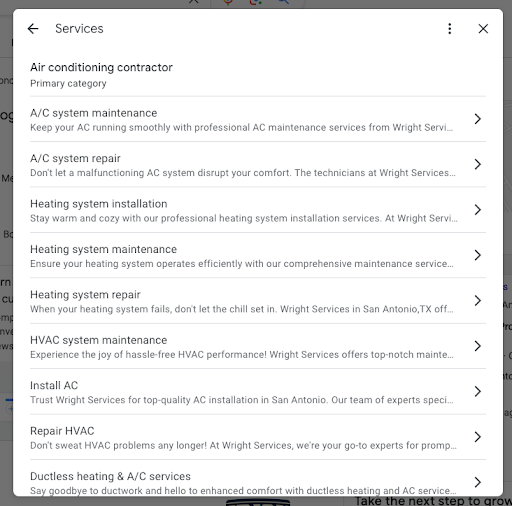Screen dimensions: 512x506
Task: Select the Heating system installation entry
Action: (x=258, y=210)
